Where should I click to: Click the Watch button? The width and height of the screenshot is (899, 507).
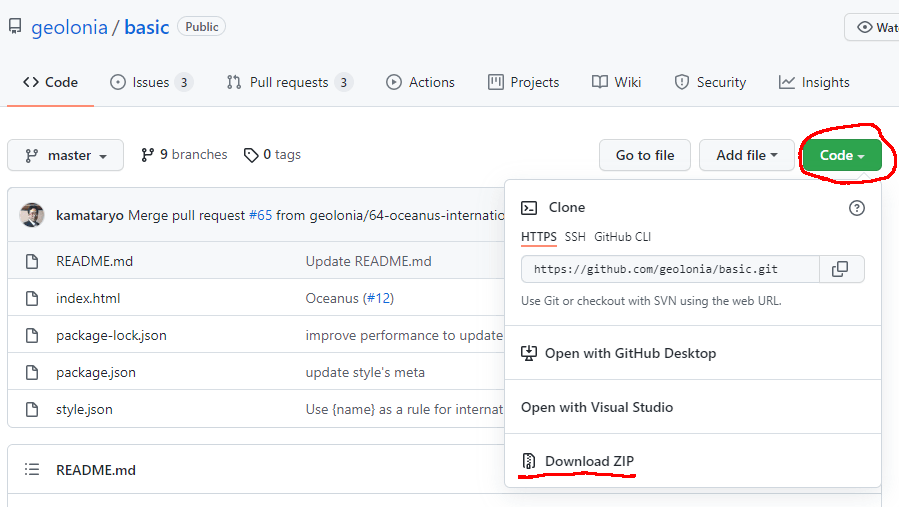tap(872, 27)
